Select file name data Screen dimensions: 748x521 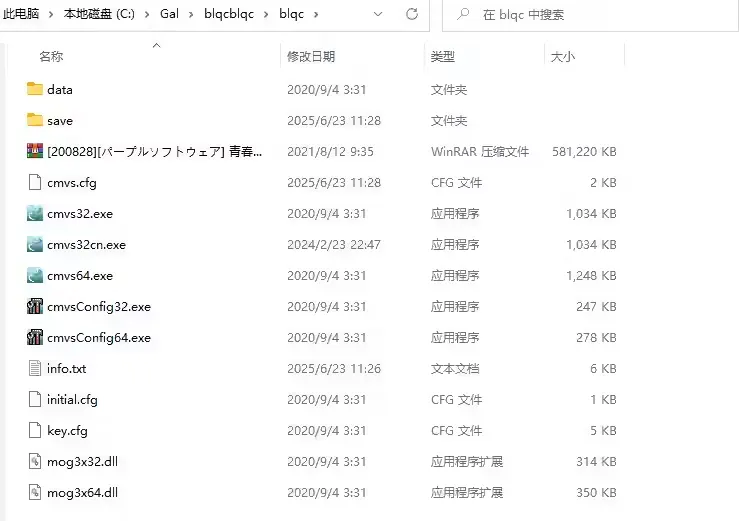pyautogui.click(x=60, y=89)
